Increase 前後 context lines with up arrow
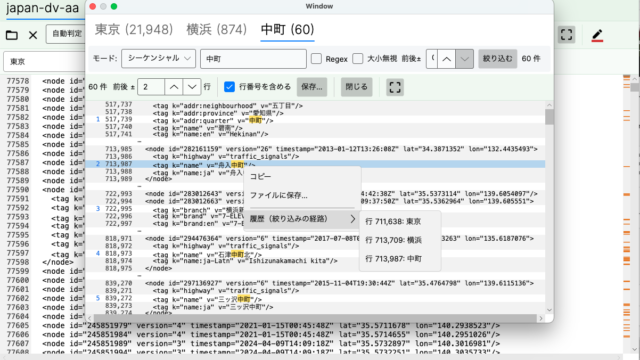Screen dimensions: 640x360 pos(174,87)
